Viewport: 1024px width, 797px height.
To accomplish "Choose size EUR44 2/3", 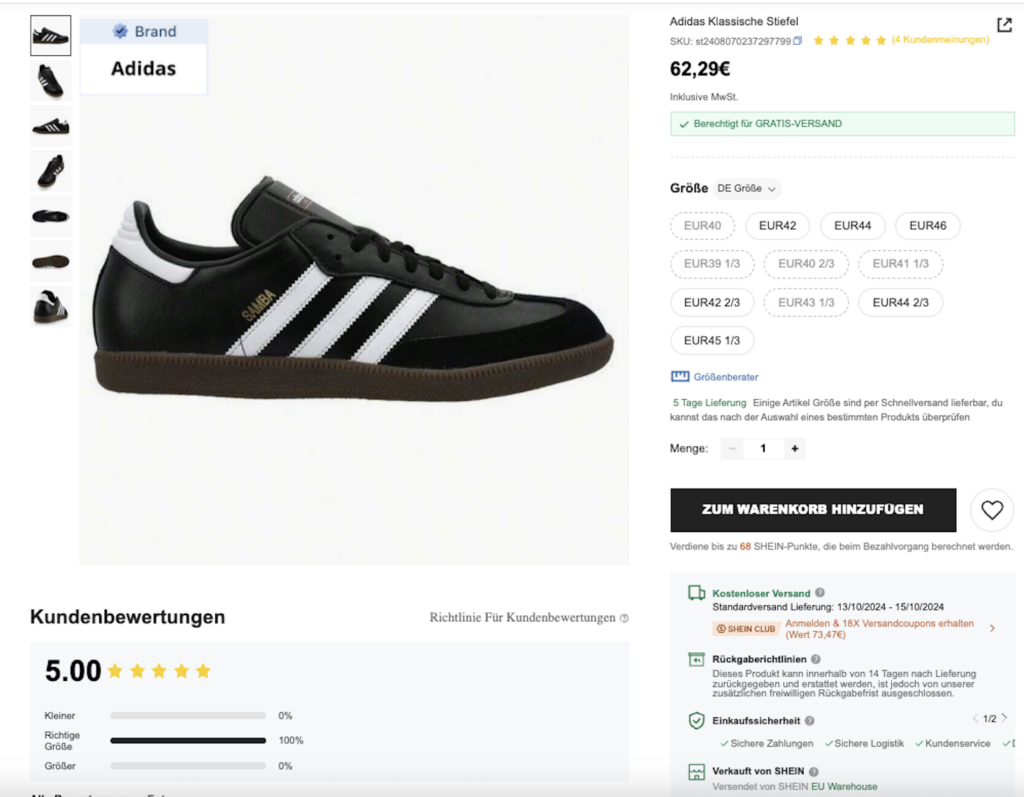I will point(900,302).
